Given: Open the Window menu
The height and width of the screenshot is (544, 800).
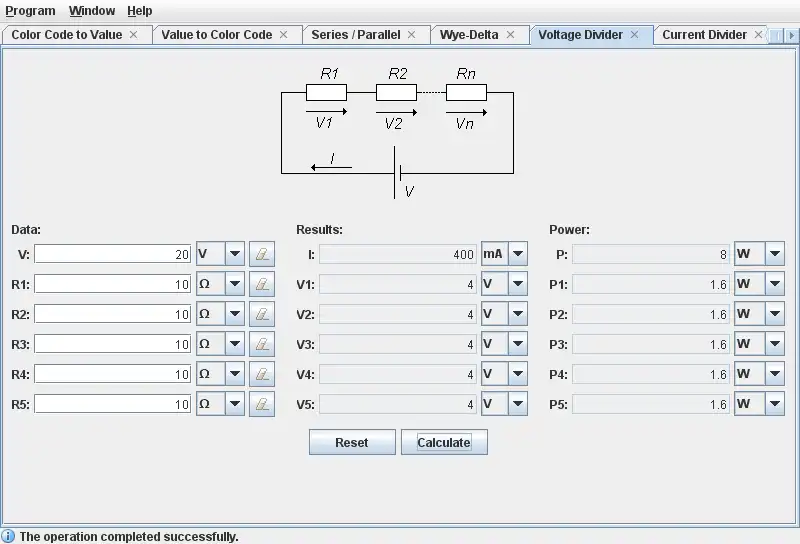Looking at the screenshot, I should [x=92, y=11].
